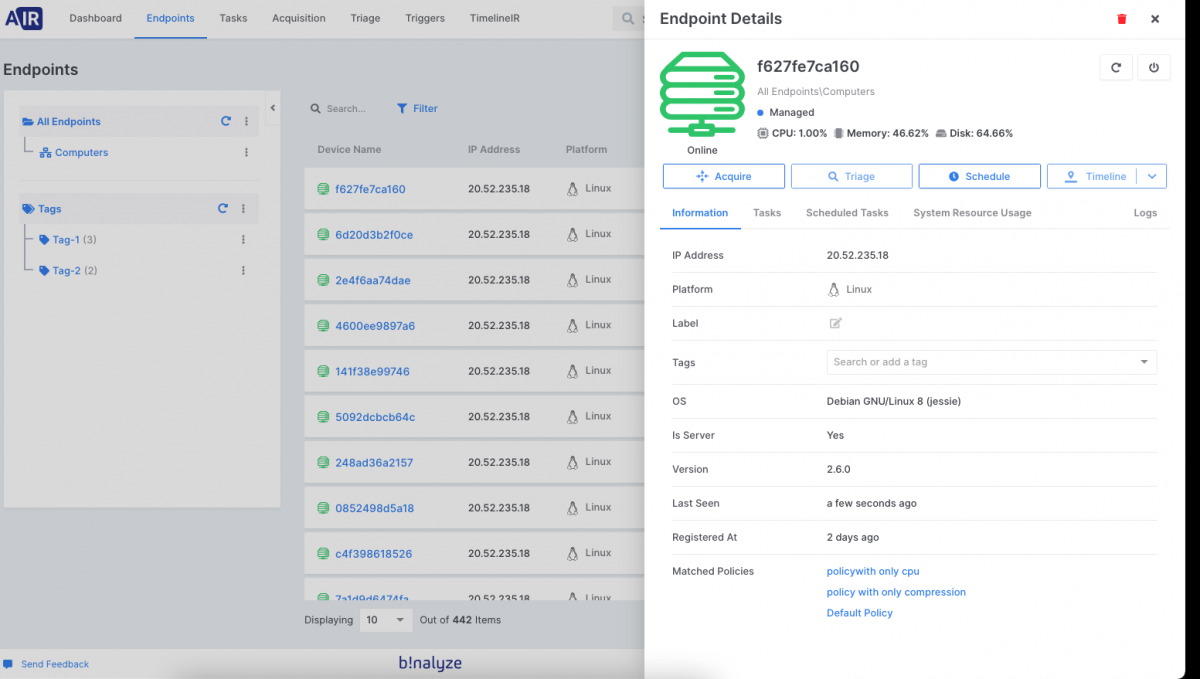Screen dimensions: 1200x679
Task: Refresh the All Endpoints group list
Action: [x=226, y=122]
